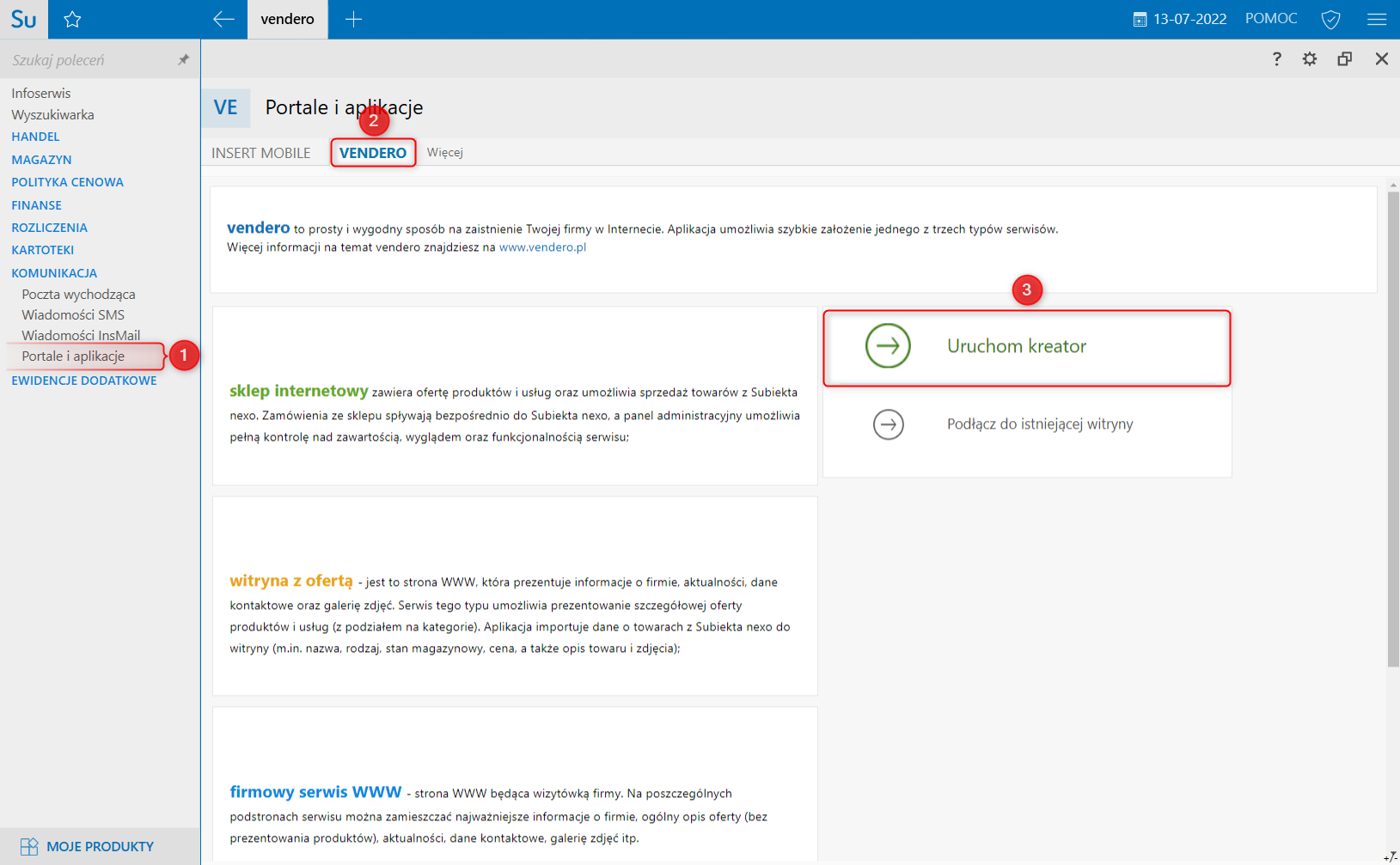
Task: Expand the HANDEL section
Action: [35, 137]
